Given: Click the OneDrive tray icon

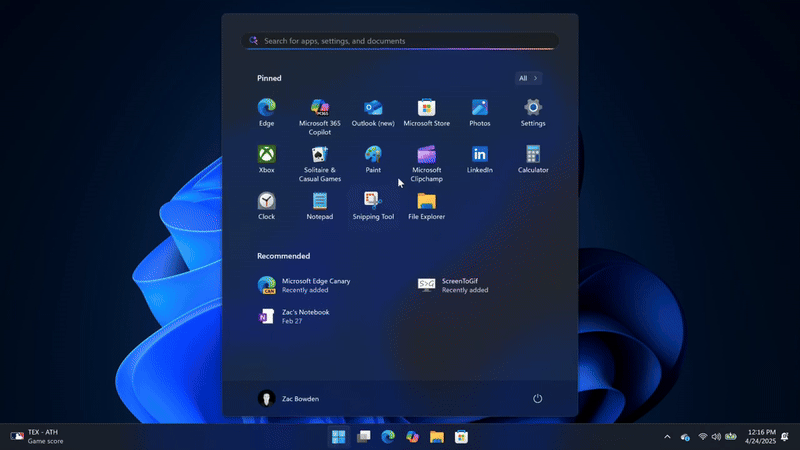Looking at the screenshot, I should pyautogui.click(x=685, y=437).
